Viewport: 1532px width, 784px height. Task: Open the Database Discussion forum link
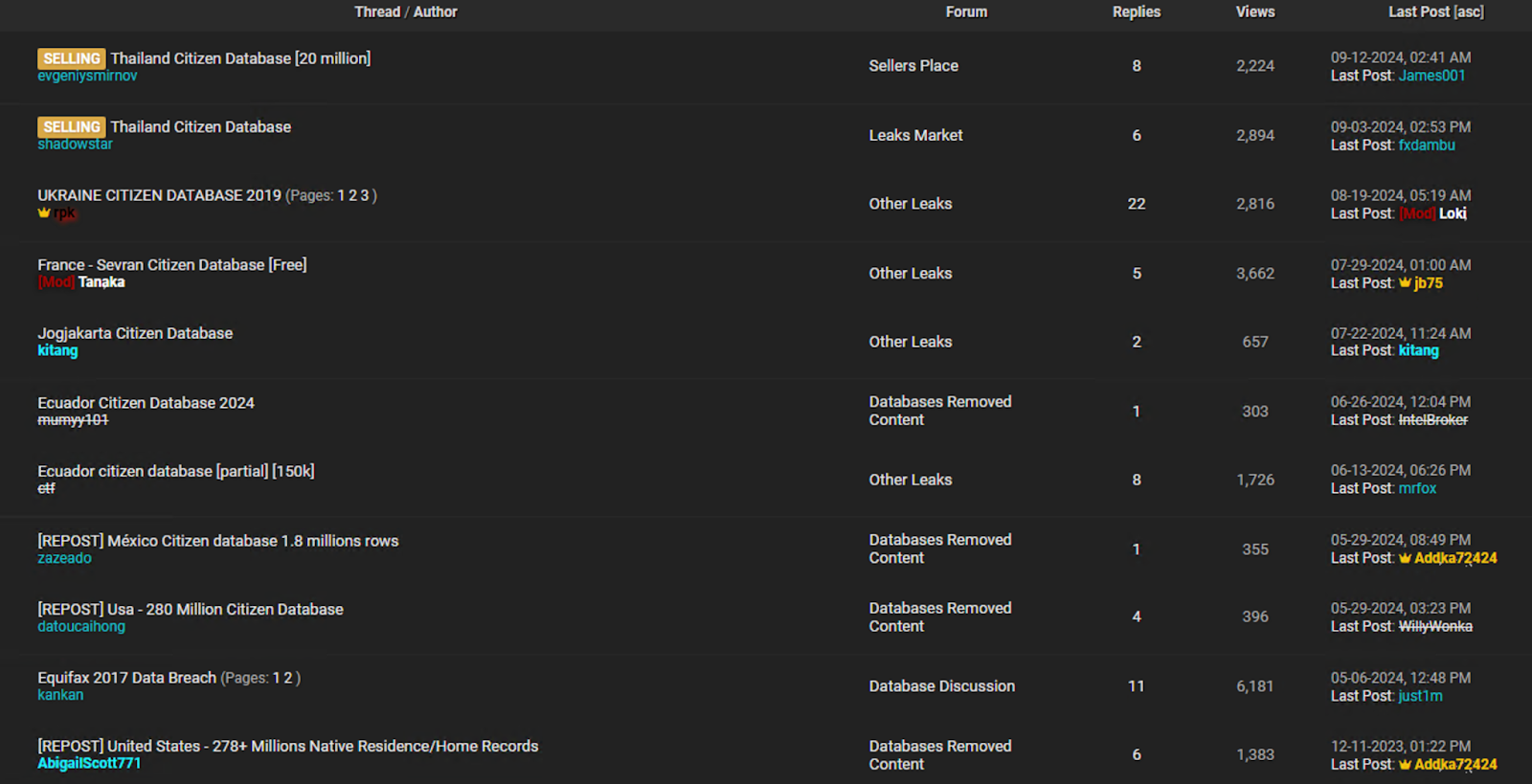tap(941, 686)
